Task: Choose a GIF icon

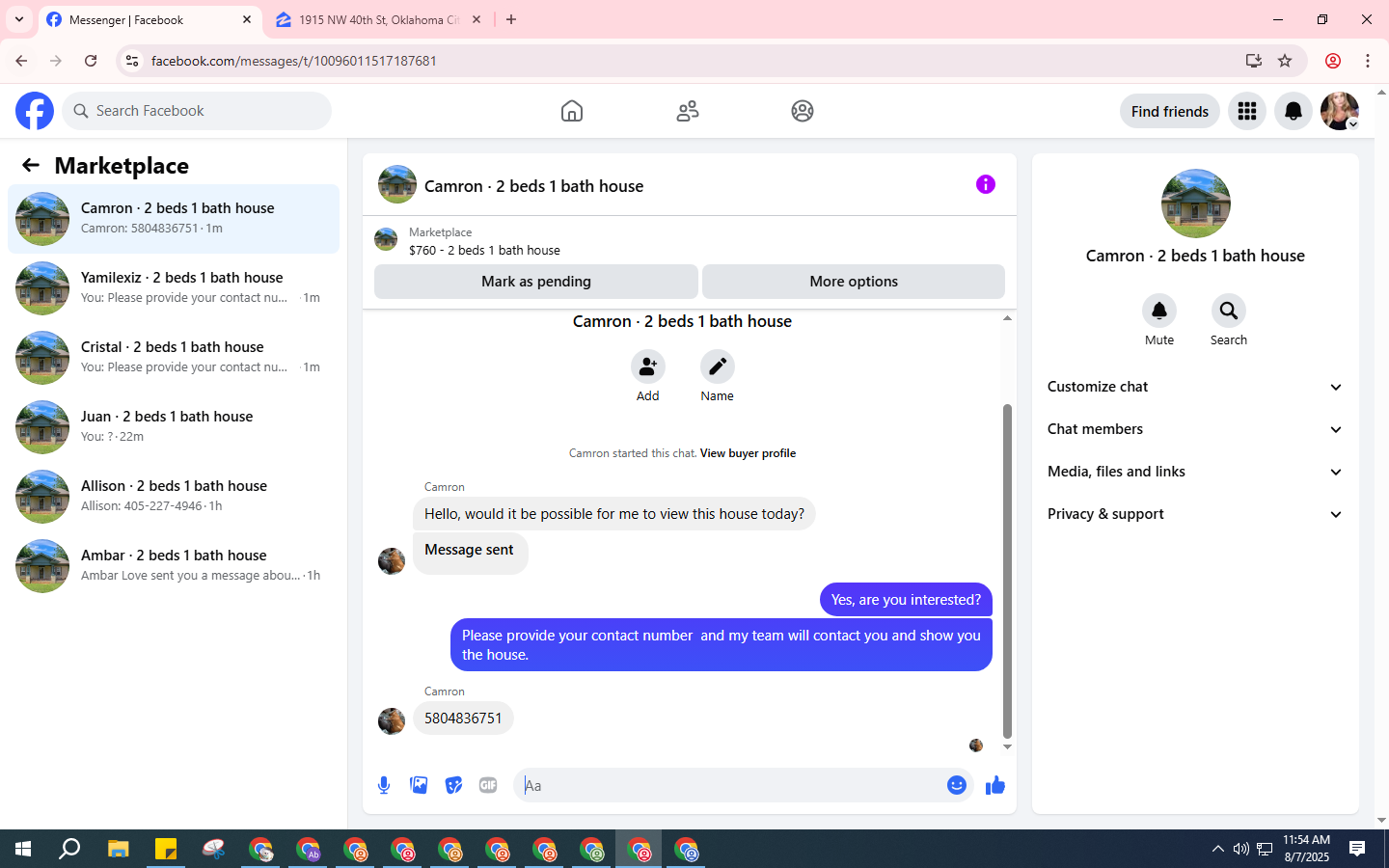Action: pos(488,785)
